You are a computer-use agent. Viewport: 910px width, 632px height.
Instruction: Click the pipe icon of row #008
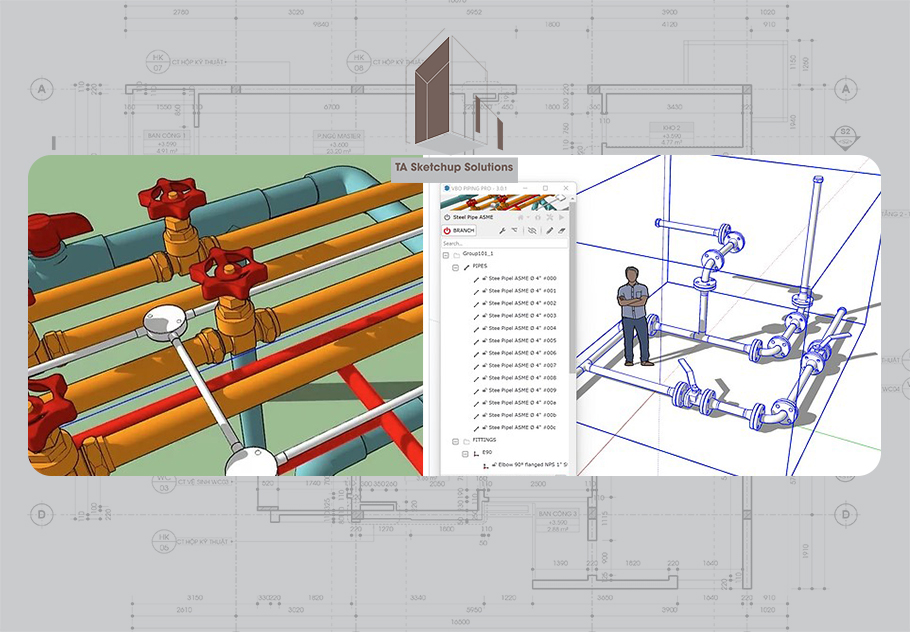click(476, 378)
